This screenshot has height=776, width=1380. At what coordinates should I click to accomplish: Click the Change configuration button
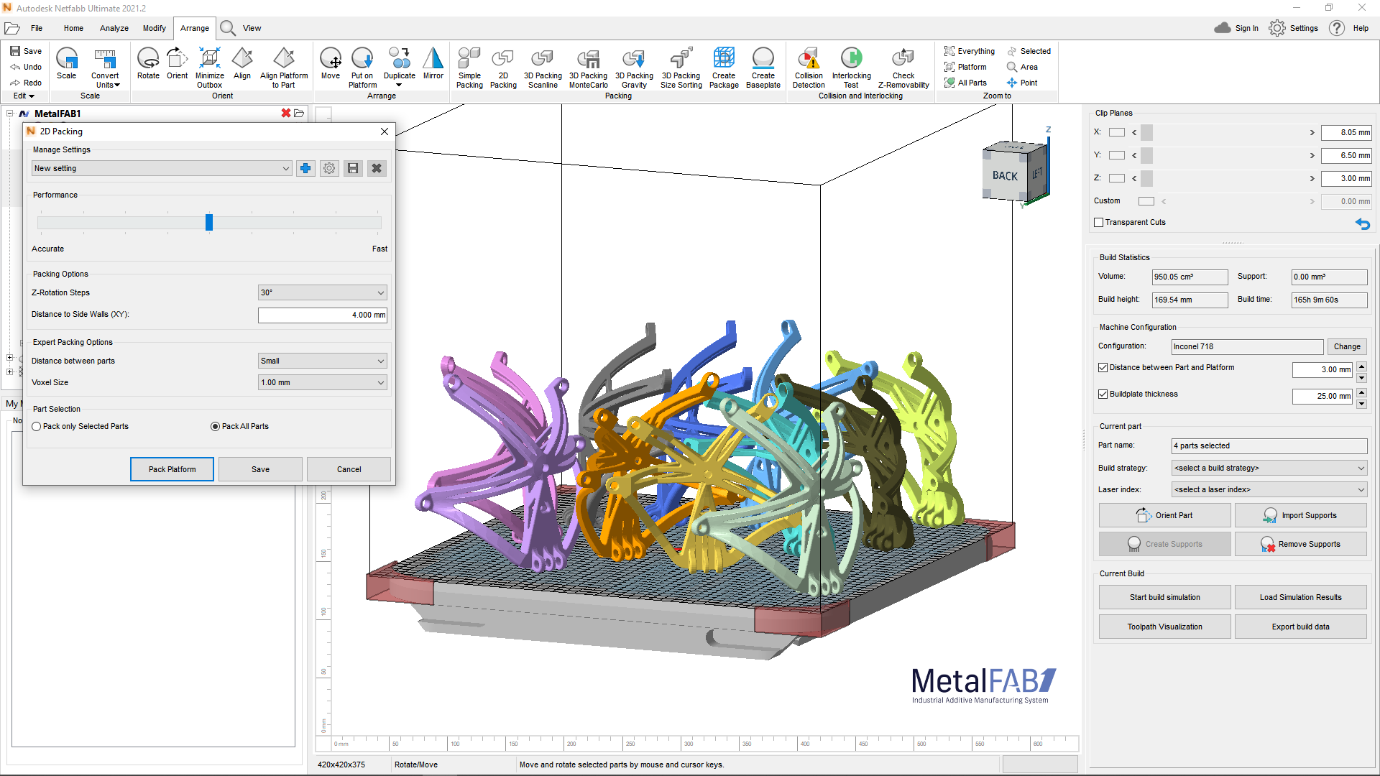click(x=1347, y=346)
